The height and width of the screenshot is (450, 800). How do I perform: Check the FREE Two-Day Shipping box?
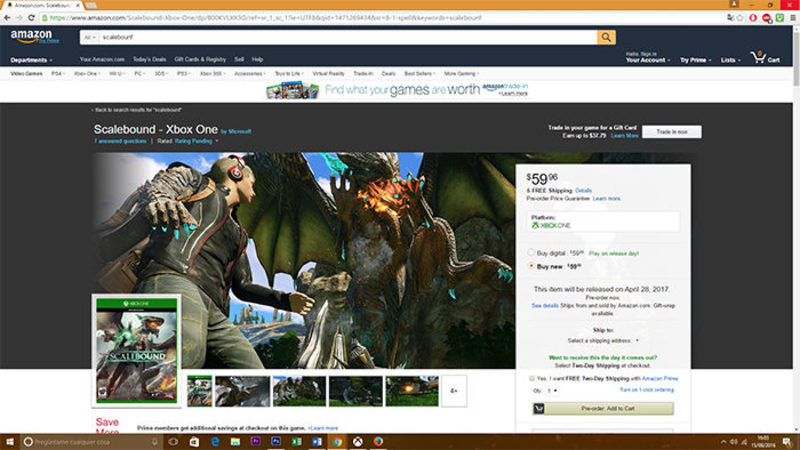click(x=532, y=378)
